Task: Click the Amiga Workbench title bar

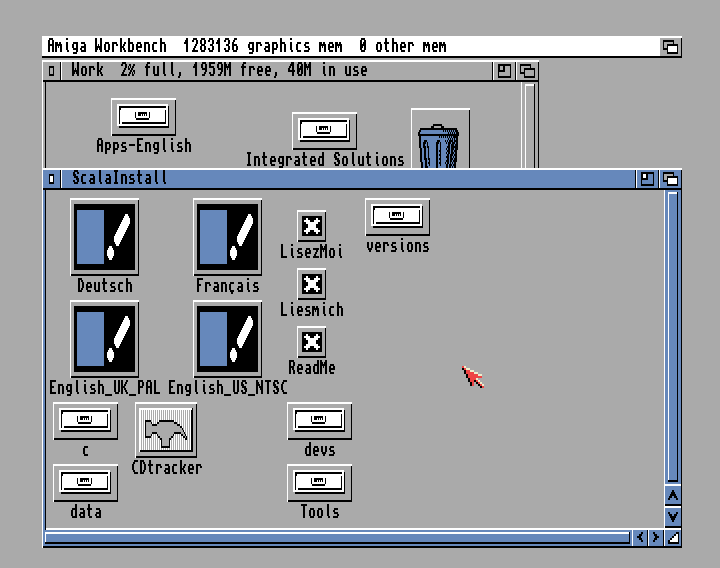Action: point(350,46)
